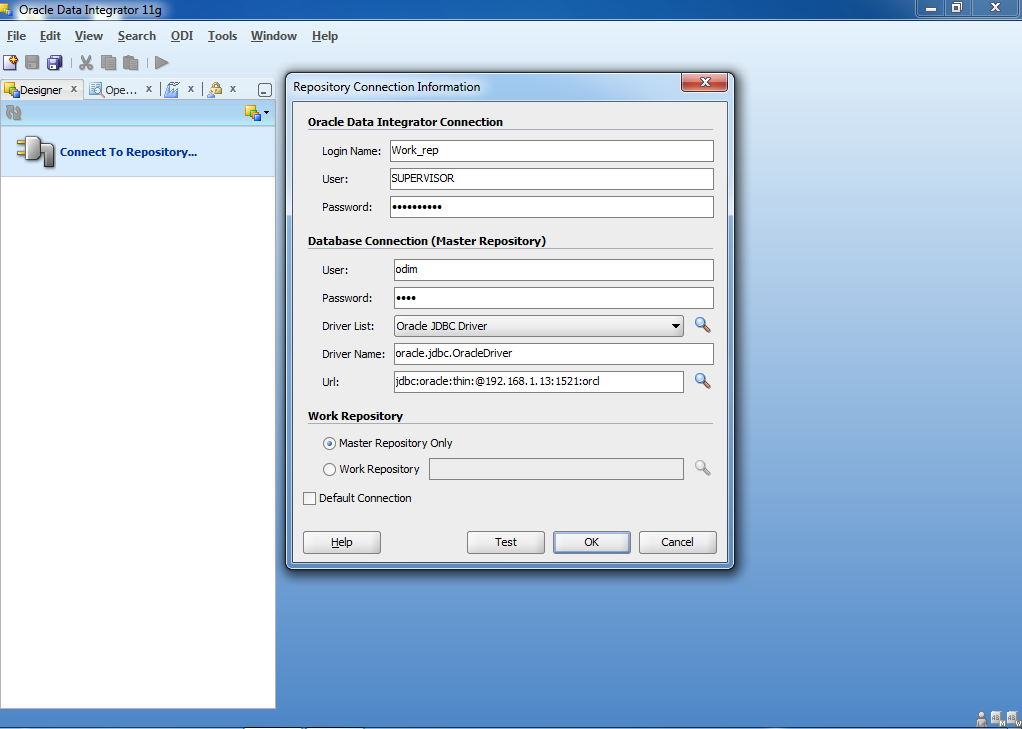Click the Test connection button

(505, 542)
